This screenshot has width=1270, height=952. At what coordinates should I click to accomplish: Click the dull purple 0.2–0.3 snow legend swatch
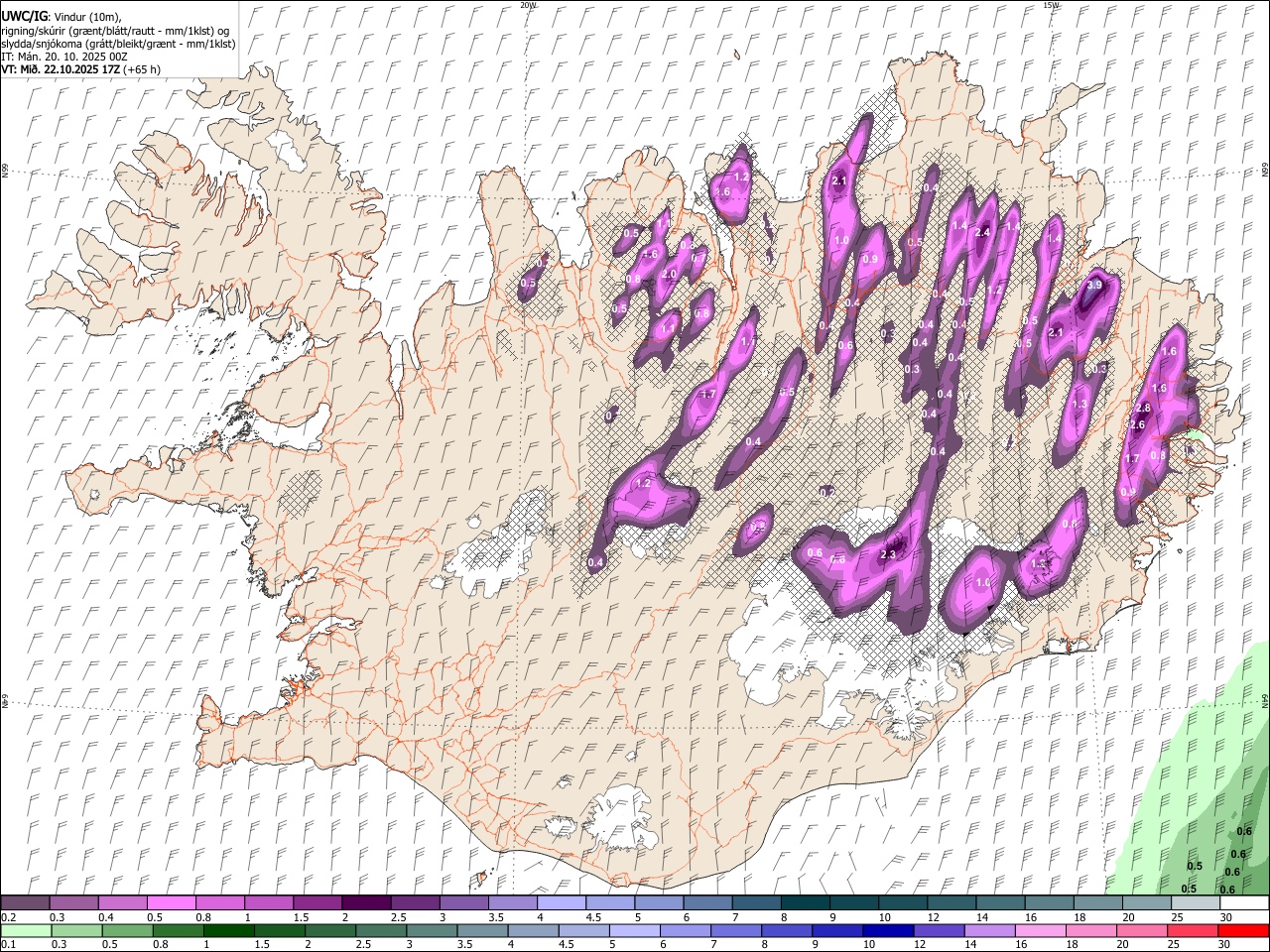pos(25,903)
